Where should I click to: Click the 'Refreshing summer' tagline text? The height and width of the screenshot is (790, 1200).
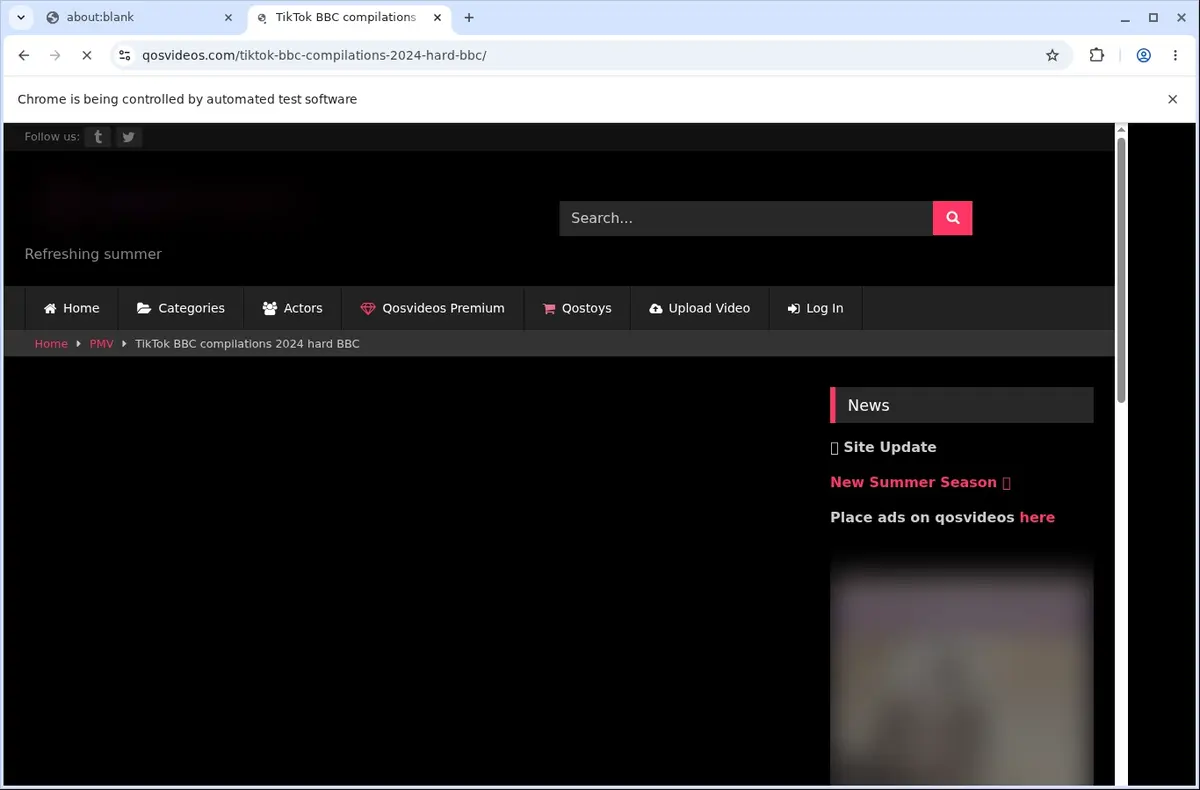(x=93, y=254)
